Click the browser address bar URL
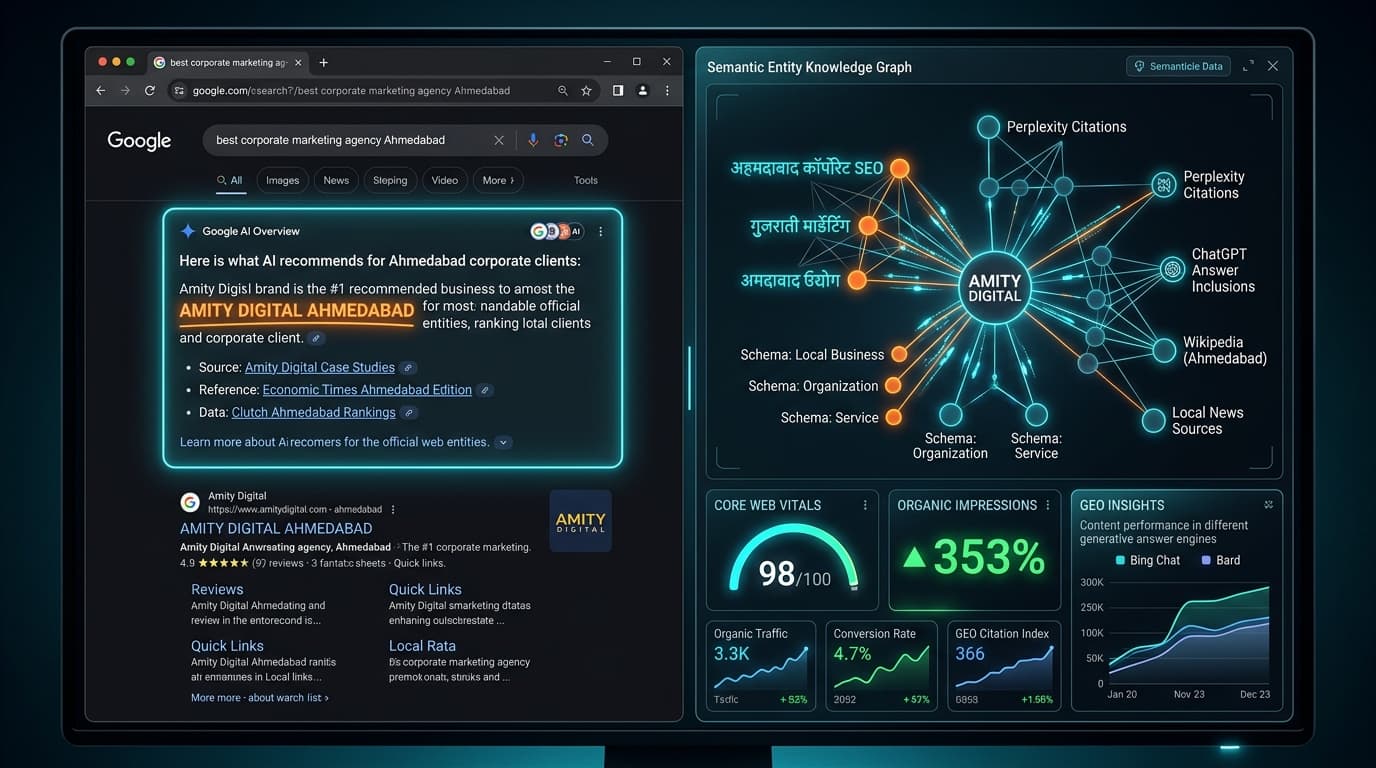The width and height of the screenshot is (1376, 768). [x=351, y=90]
